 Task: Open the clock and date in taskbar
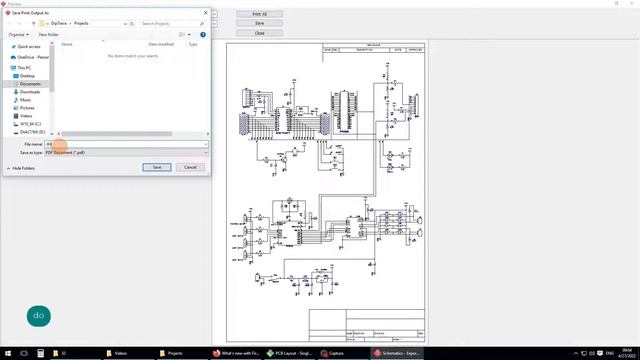coord(627,353)
